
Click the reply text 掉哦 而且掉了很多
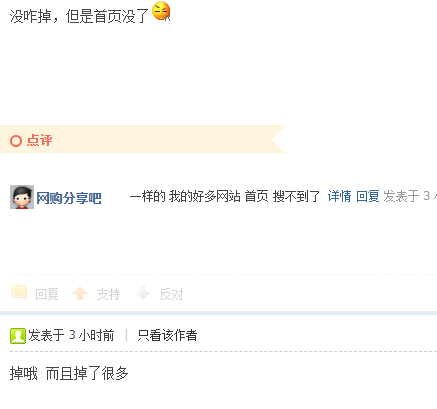(69, 373)
